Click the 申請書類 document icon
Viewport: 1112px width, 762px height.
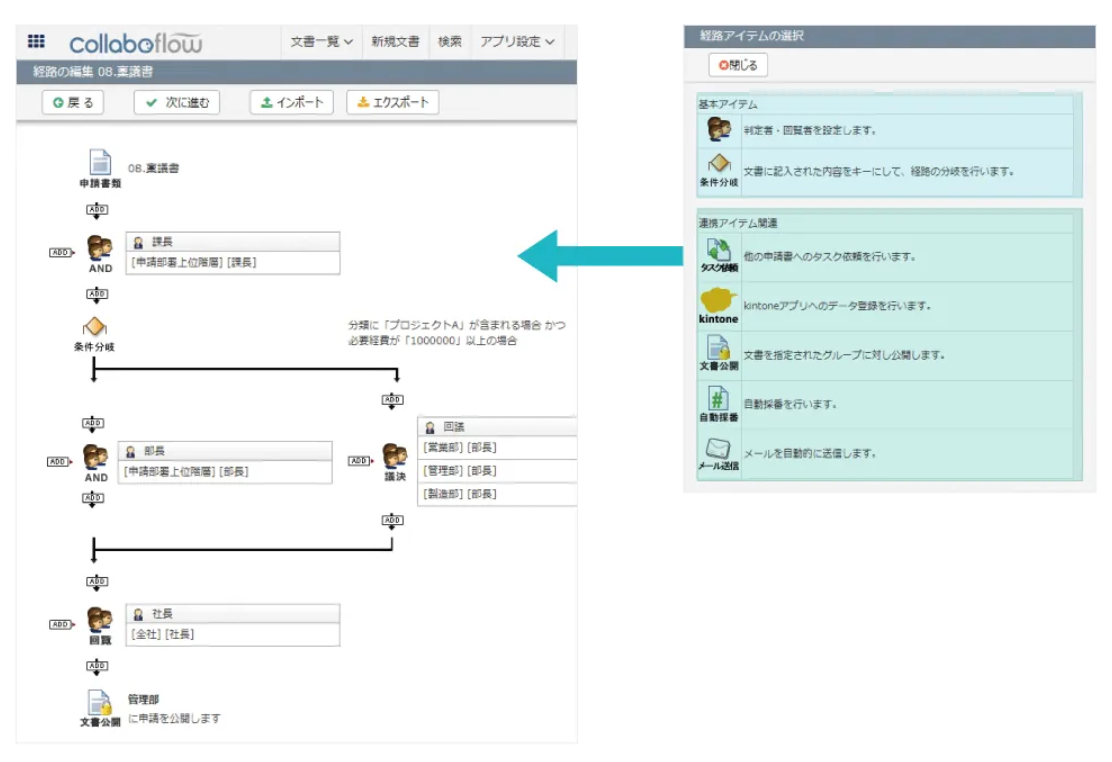pos(100,163)
